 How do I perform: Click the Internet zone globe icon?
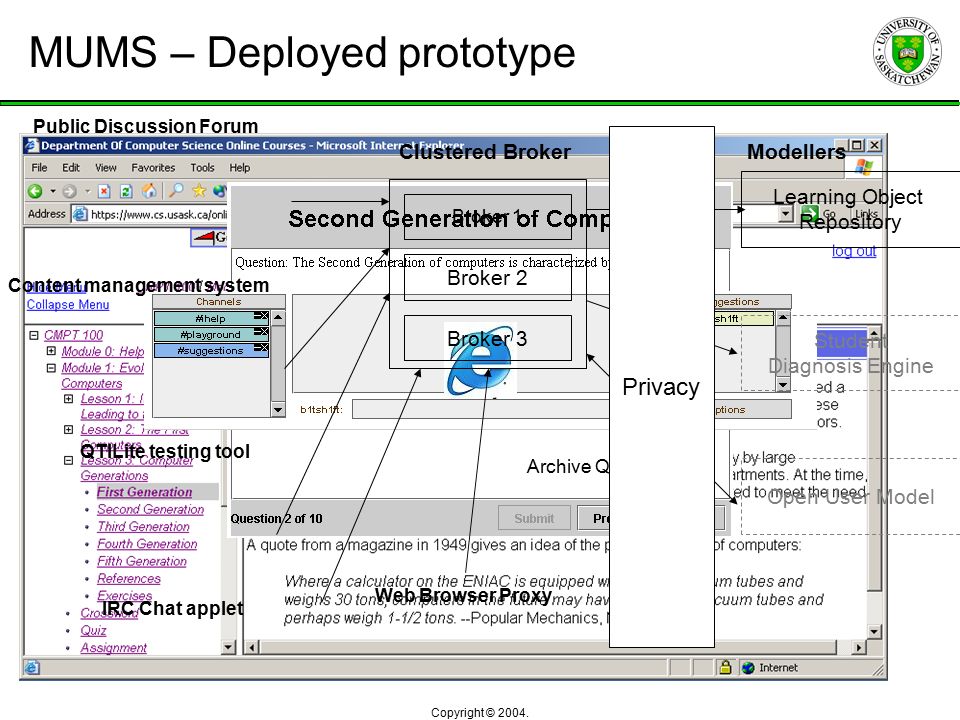click(x=748, y=667)
